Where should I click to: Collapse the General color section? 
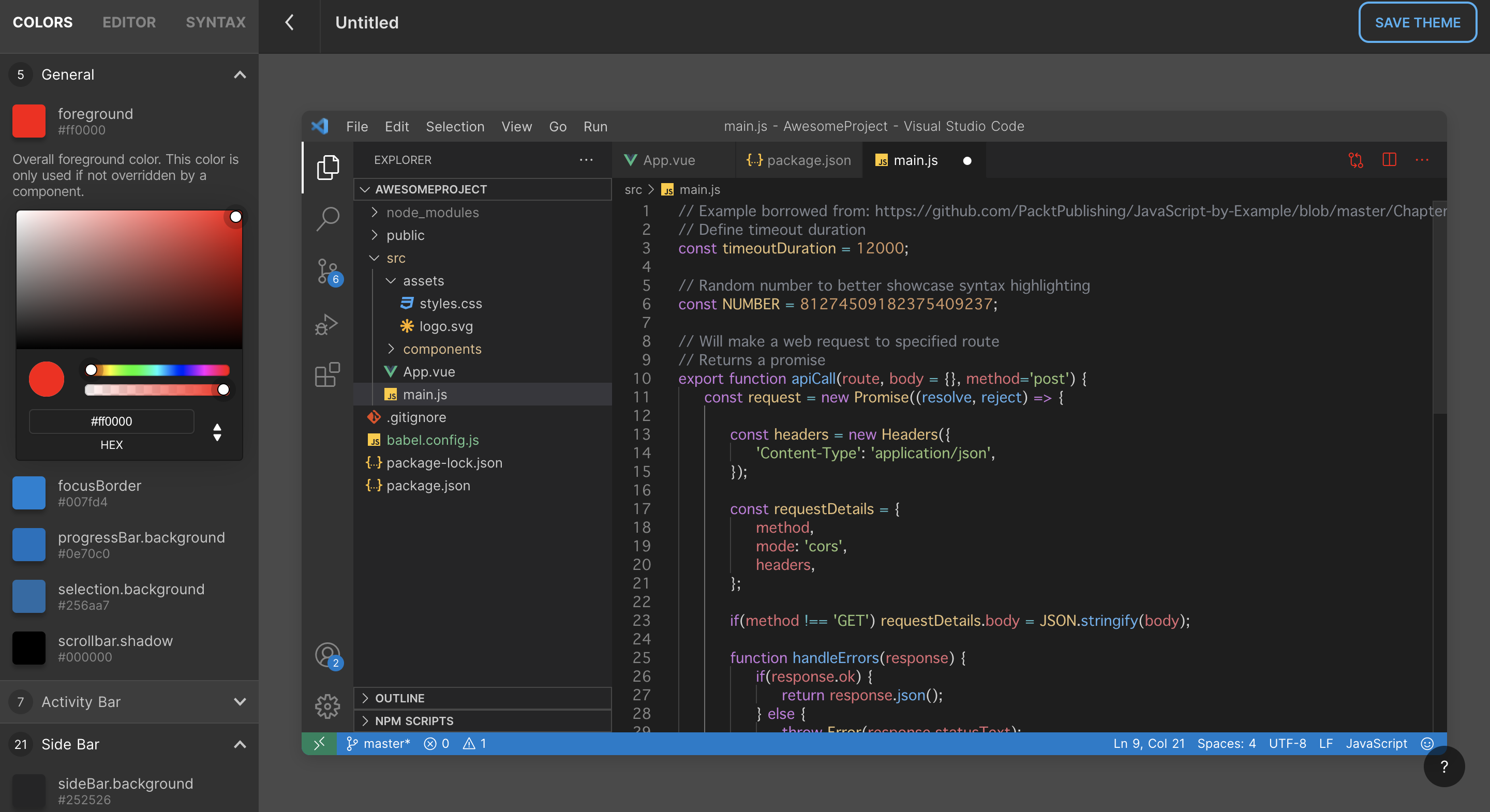(240, 74)
